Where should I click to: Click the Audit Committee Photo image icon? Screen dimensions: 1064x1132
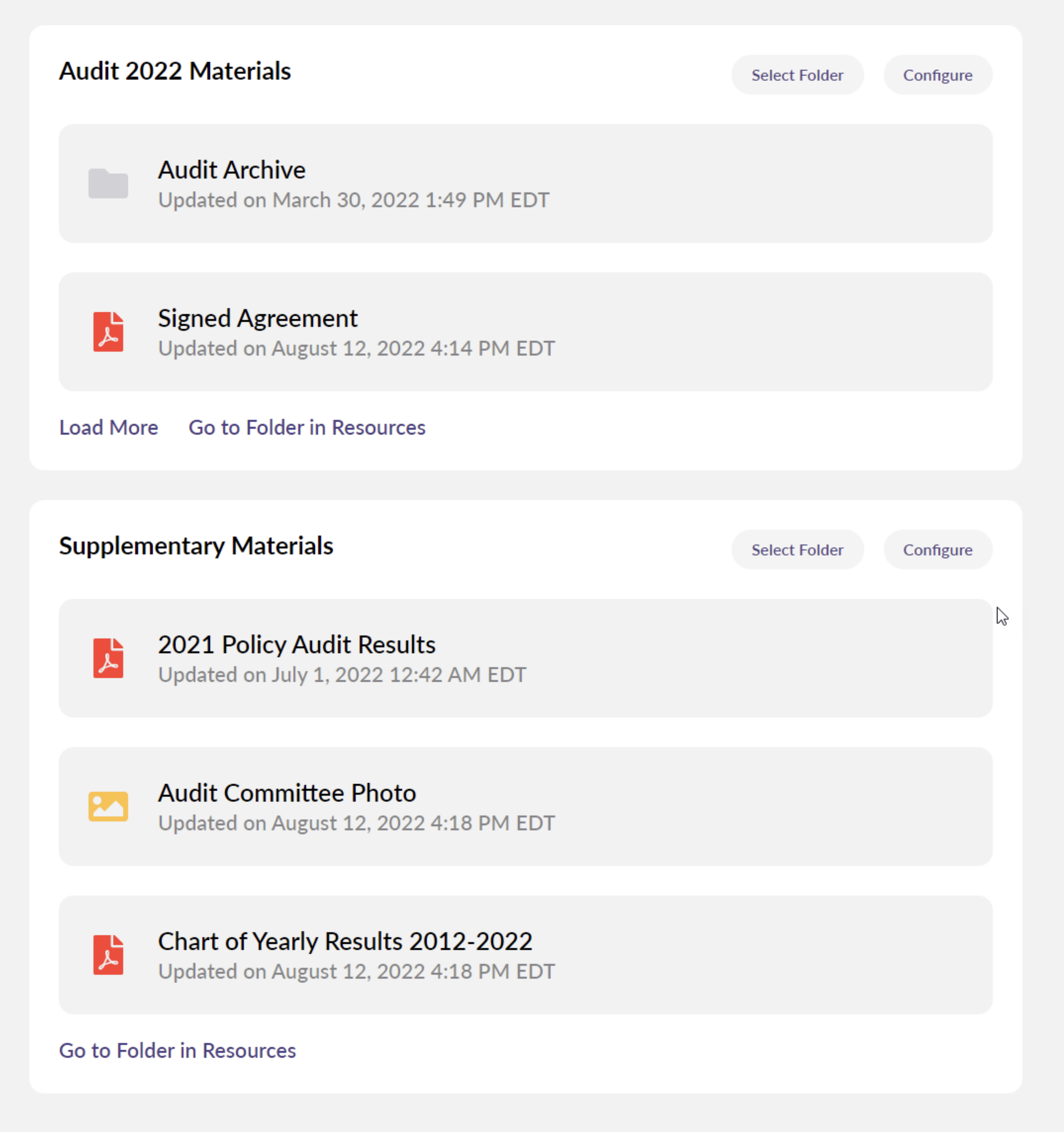[x=108, y=806]
